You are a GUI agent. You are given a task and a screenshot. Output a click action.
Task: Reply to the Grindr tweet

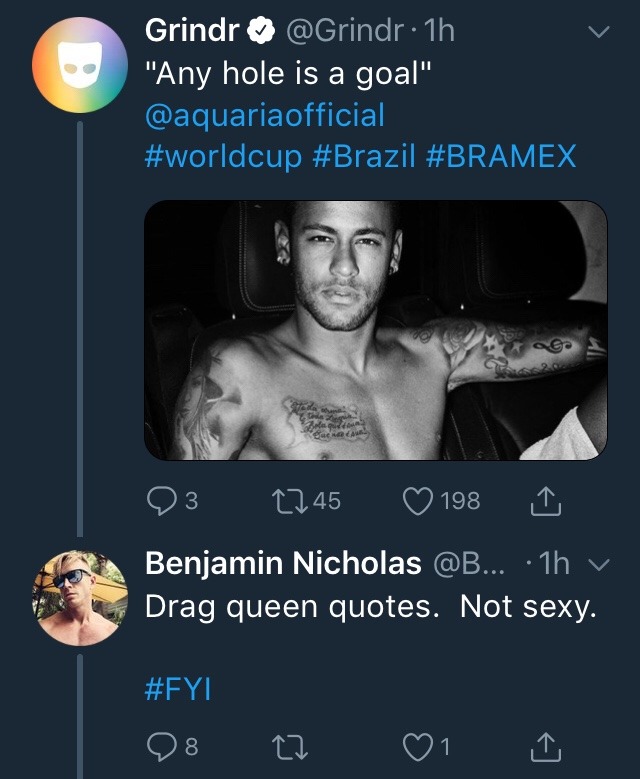(161, 500)
